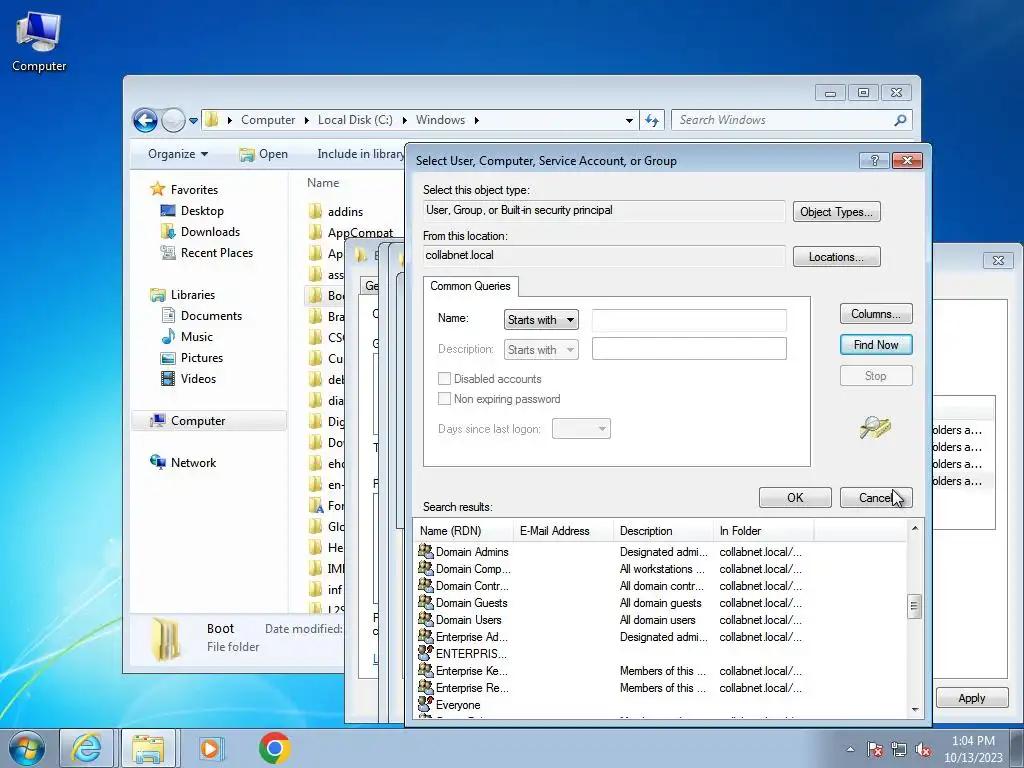Click the network tray icon

pyautogui.click(x=899, y=749)
